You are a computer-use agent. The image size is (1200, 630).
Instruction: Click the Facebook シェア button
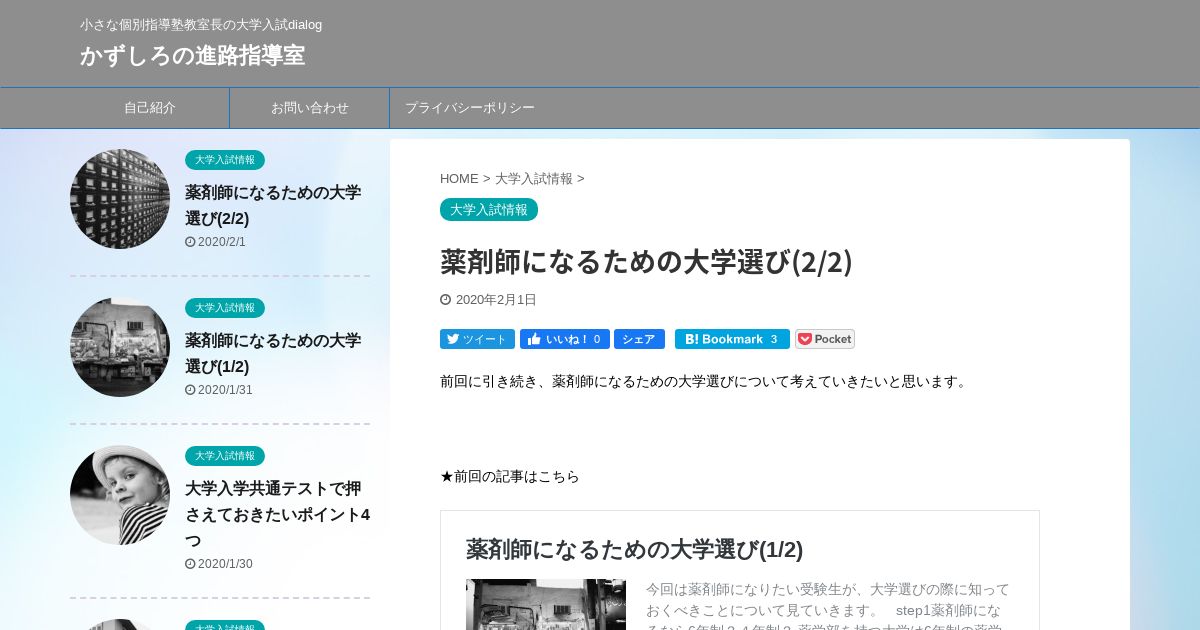639,339
